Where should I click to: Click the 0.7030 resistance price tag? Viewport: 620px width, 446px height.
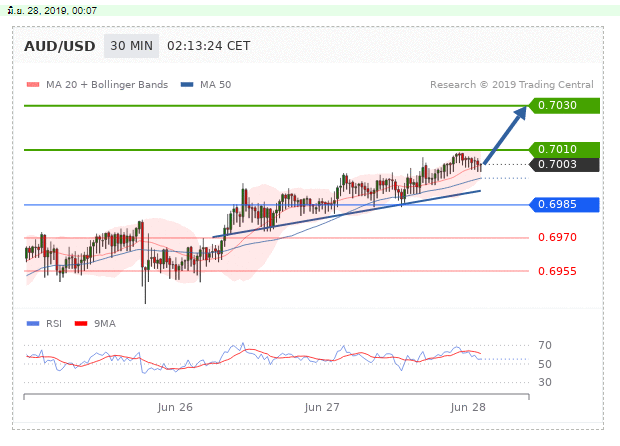coord(564,106)
